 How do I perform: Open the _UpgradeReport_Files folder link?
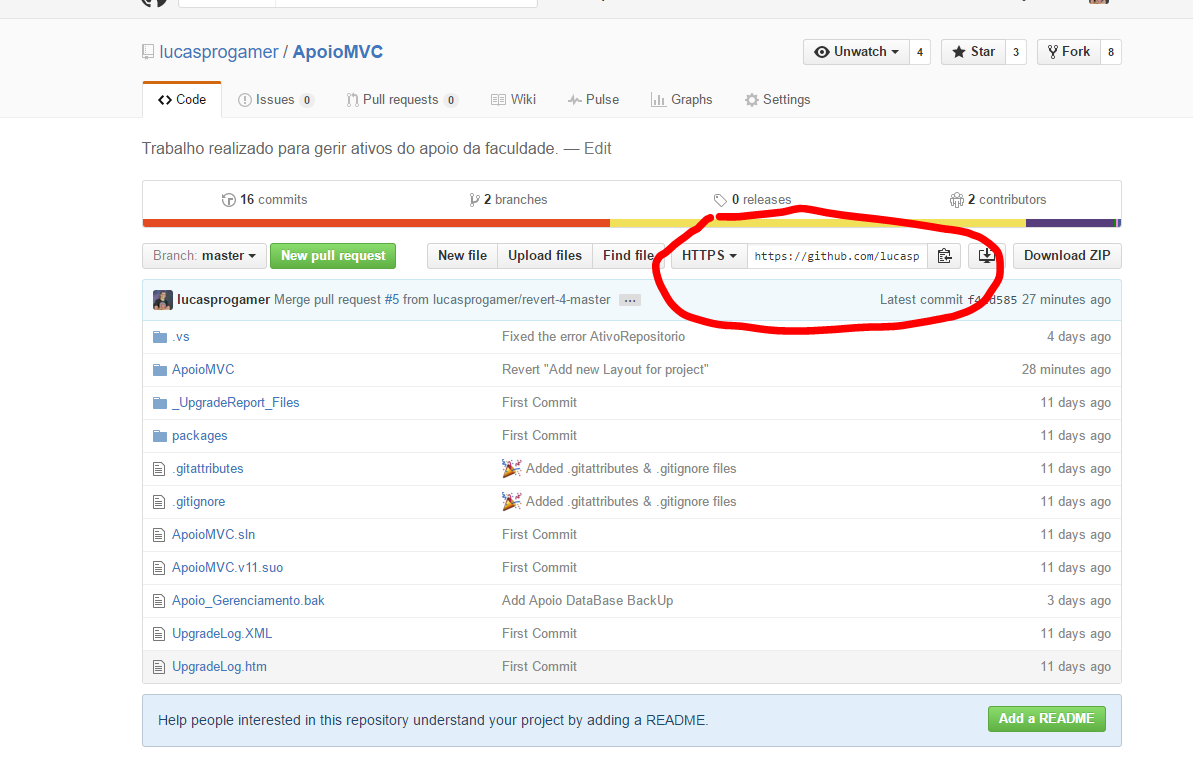click(x=236, y=403)
